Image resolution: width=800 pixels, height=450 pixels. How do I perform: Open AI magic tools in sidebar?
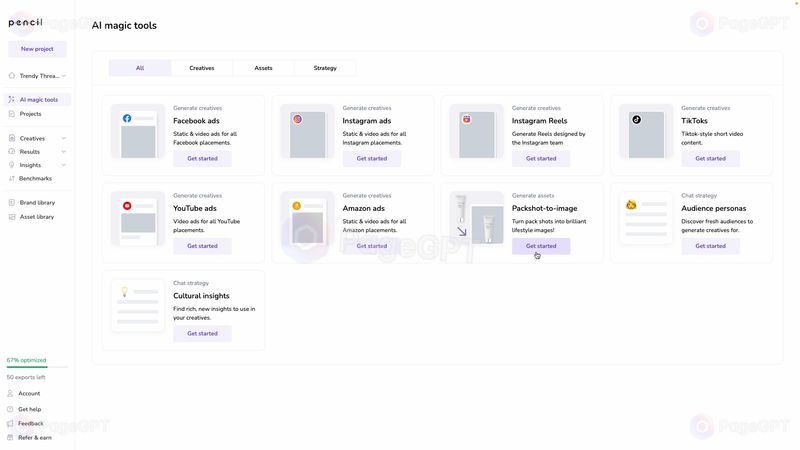37,99
